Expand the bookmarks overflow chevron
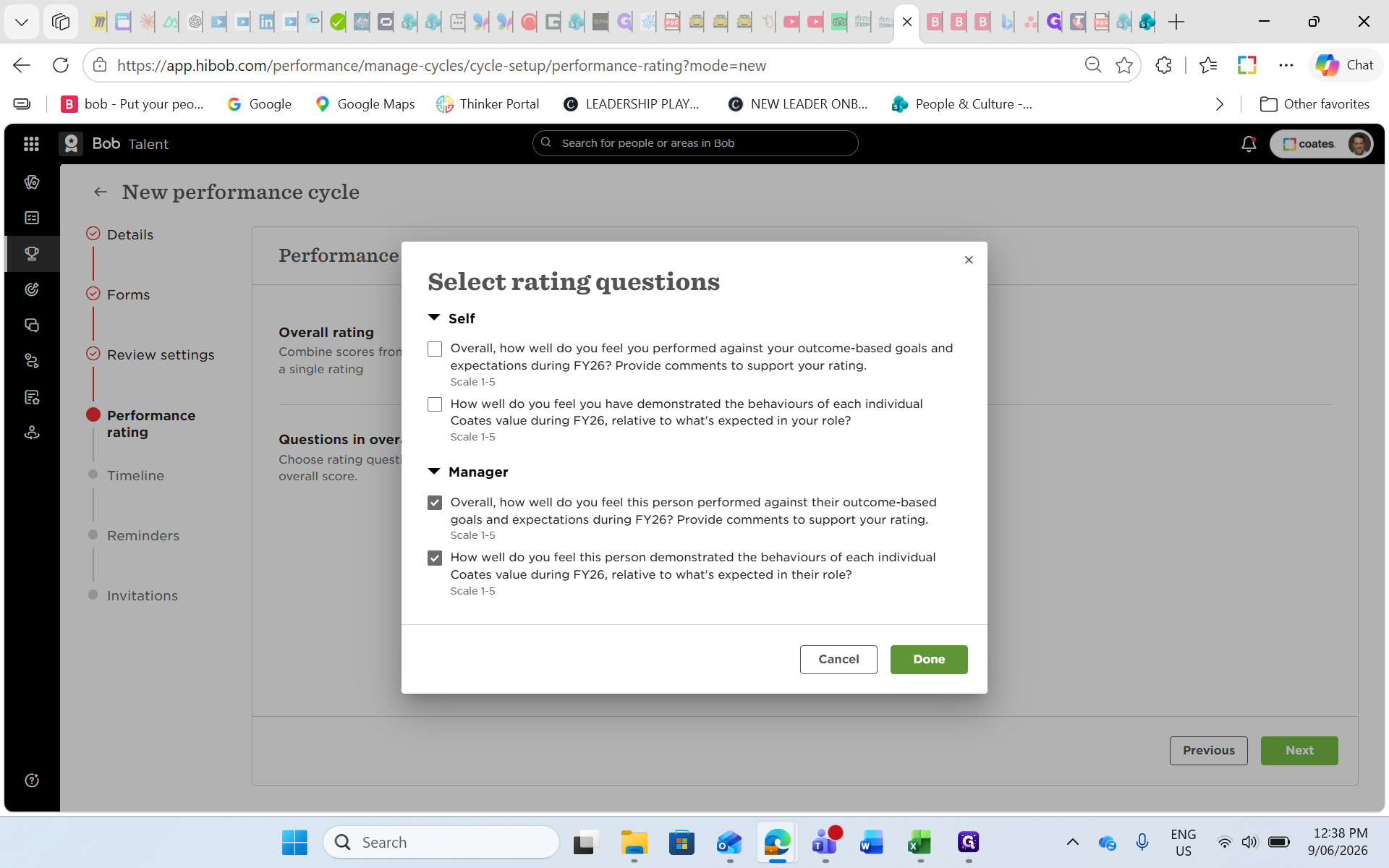Viewport: 1389px width, 868px height. 1220,104
